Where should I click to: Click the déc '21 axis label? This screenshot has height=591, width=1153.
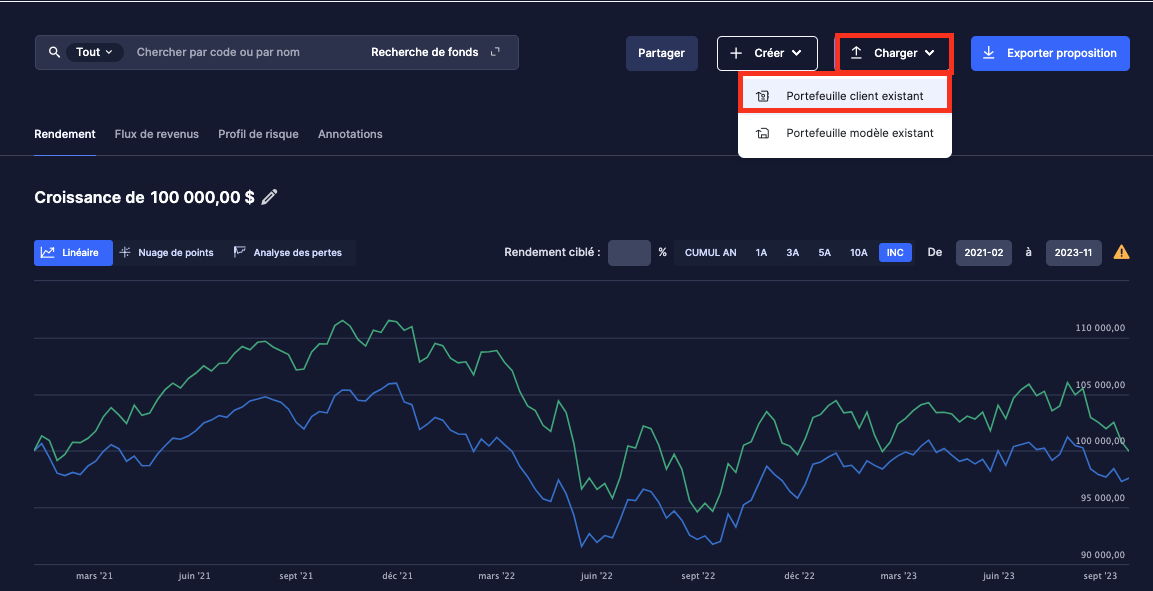397,576
